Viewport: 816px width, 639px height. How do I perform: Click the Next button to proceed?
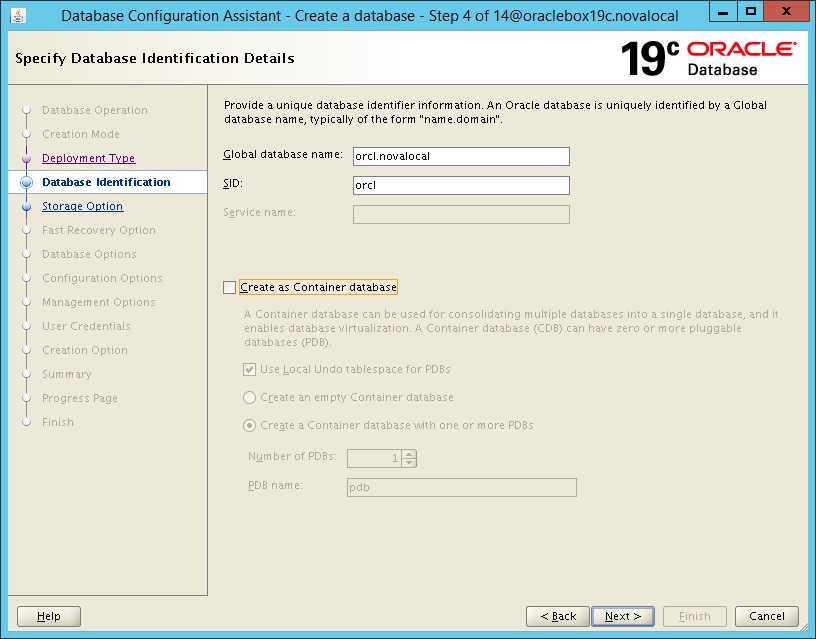click(x=622, y=616)
